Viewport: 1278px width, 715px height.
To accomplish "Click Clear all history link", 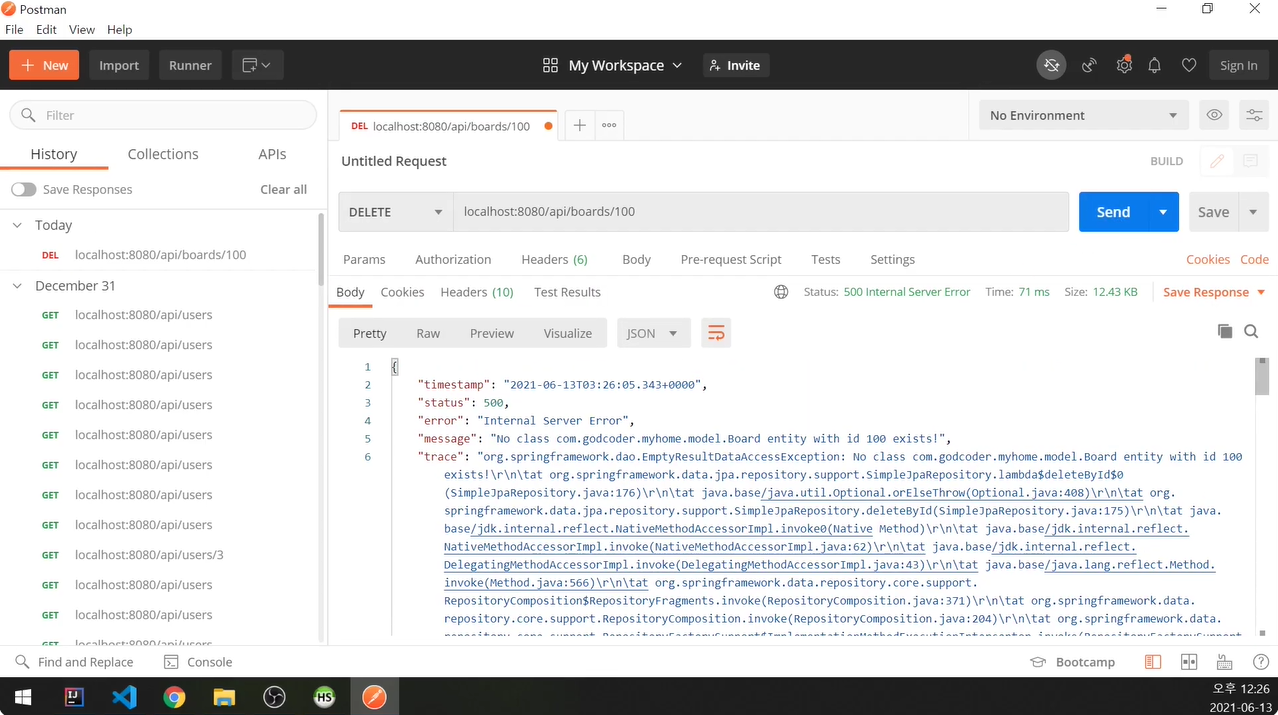I will click(284, 189).
